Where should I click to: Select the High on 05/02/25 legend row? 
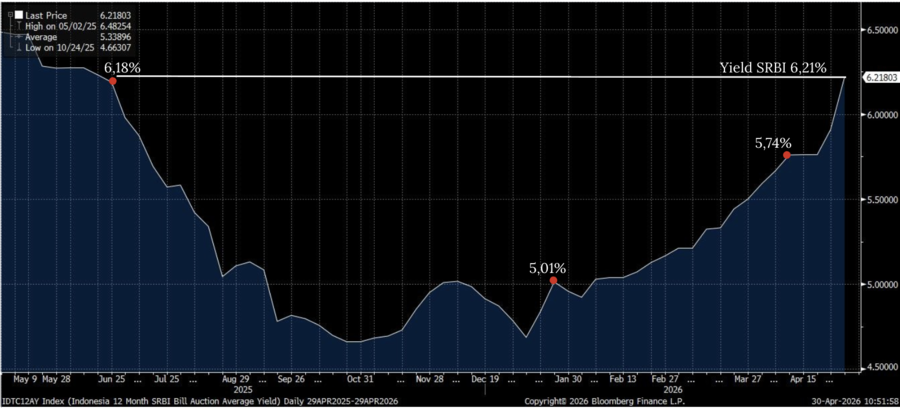coord(58,26)
